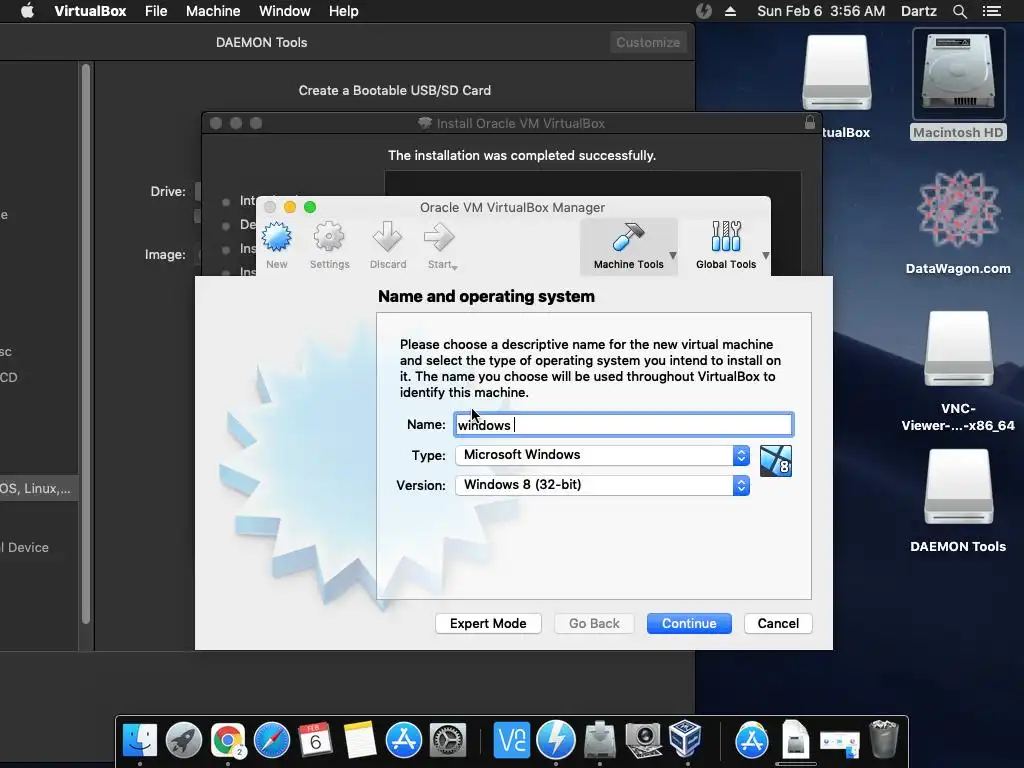Open Finder from the Dock
The width and height of the screenshot is (1024, 768).
pyautogui.click(x=140, y=741)
